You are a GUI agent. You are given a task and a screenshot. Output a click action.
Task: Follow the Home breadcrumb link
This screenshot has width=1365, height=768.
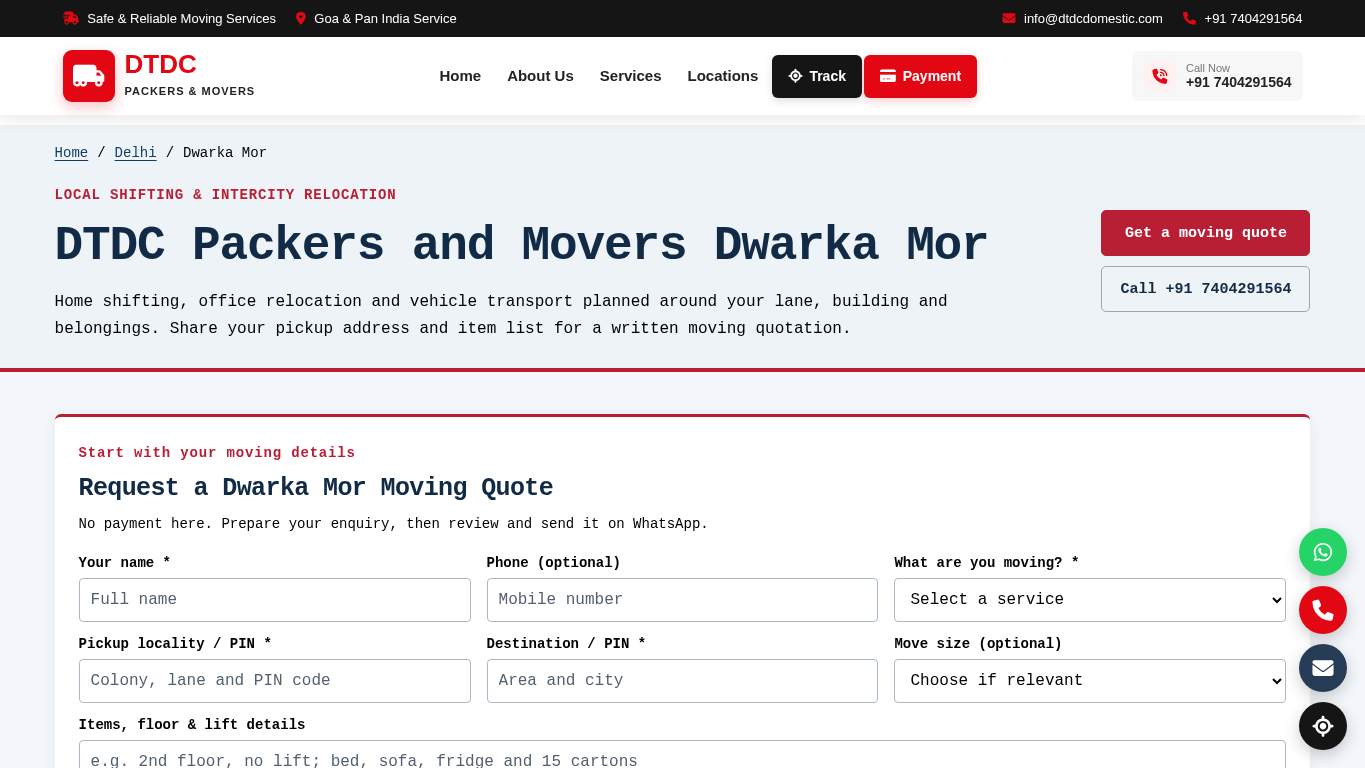(x=71, y=153)
